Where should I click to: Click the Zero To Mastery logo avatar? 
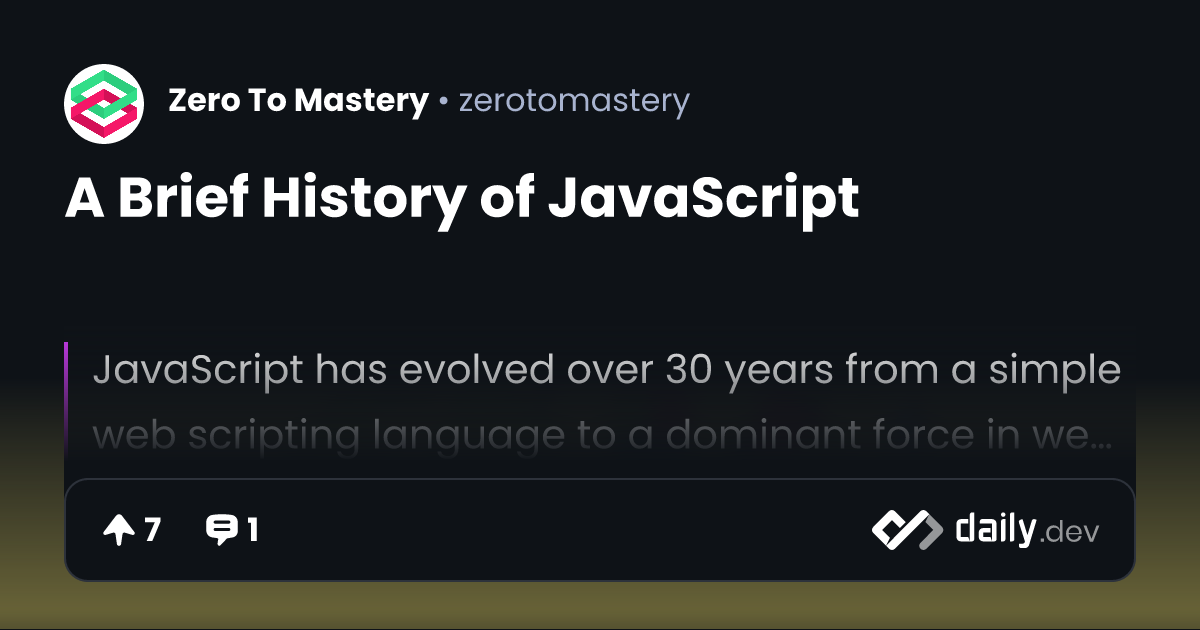pyautogui.click(x=105, y=102)
